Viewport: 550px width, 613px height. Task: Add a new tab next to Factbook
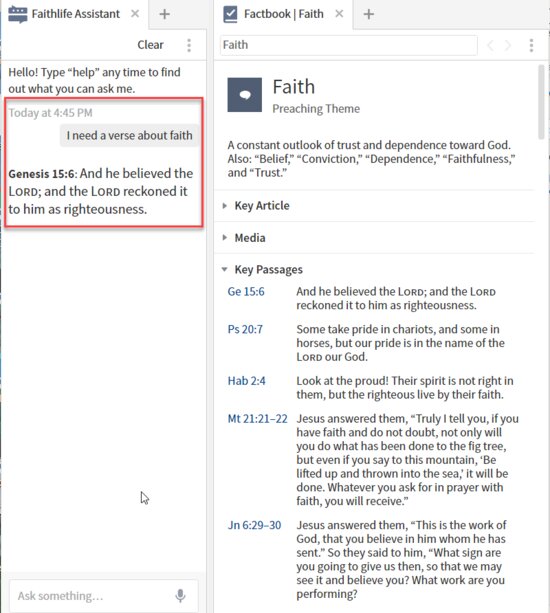coord(369,14)
